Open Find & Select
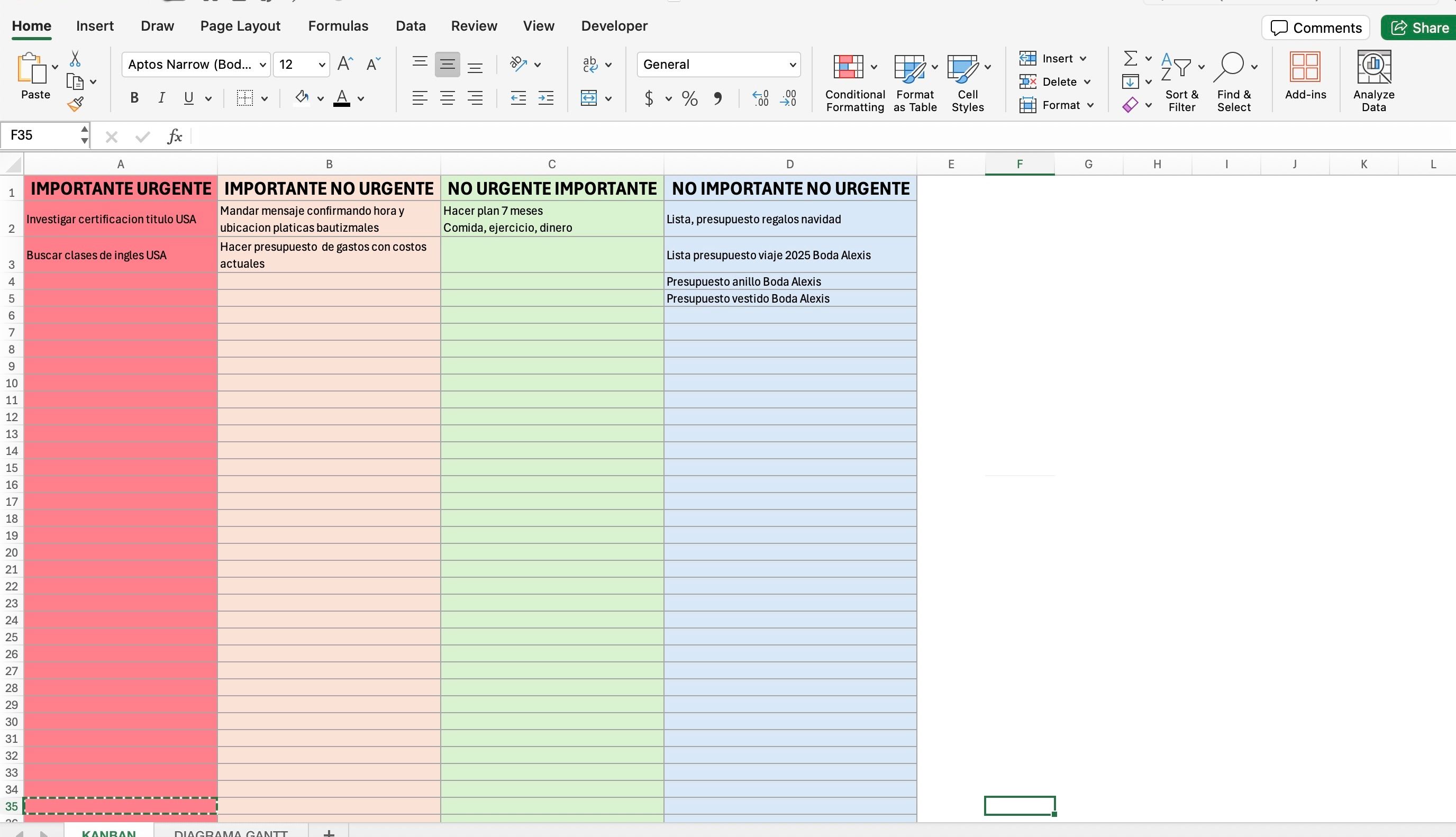Image resolution: width=1456 pixels, height=837 pixels. (1234, 83)
